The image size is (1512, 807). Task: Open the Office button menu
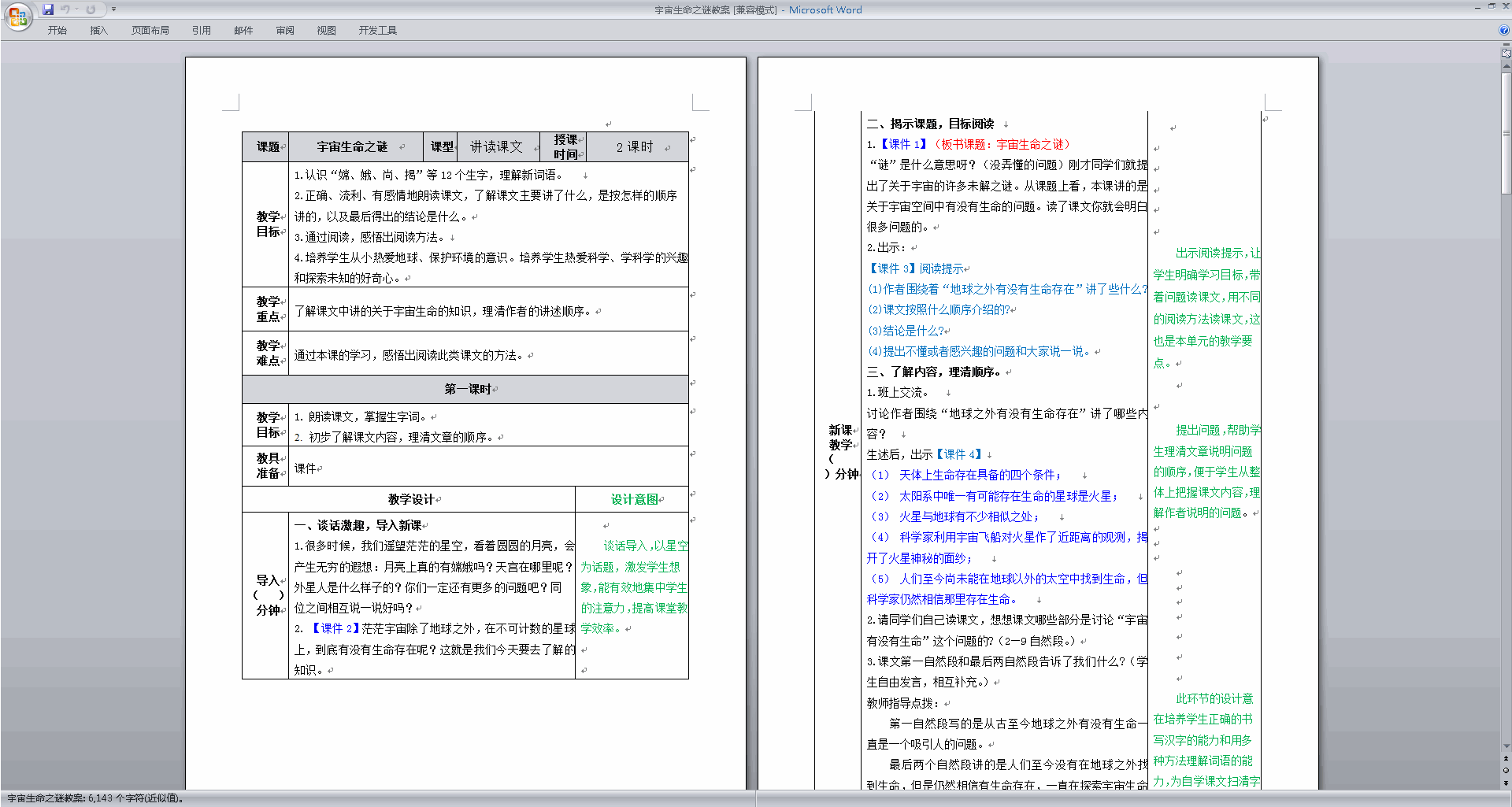point(17,17)
